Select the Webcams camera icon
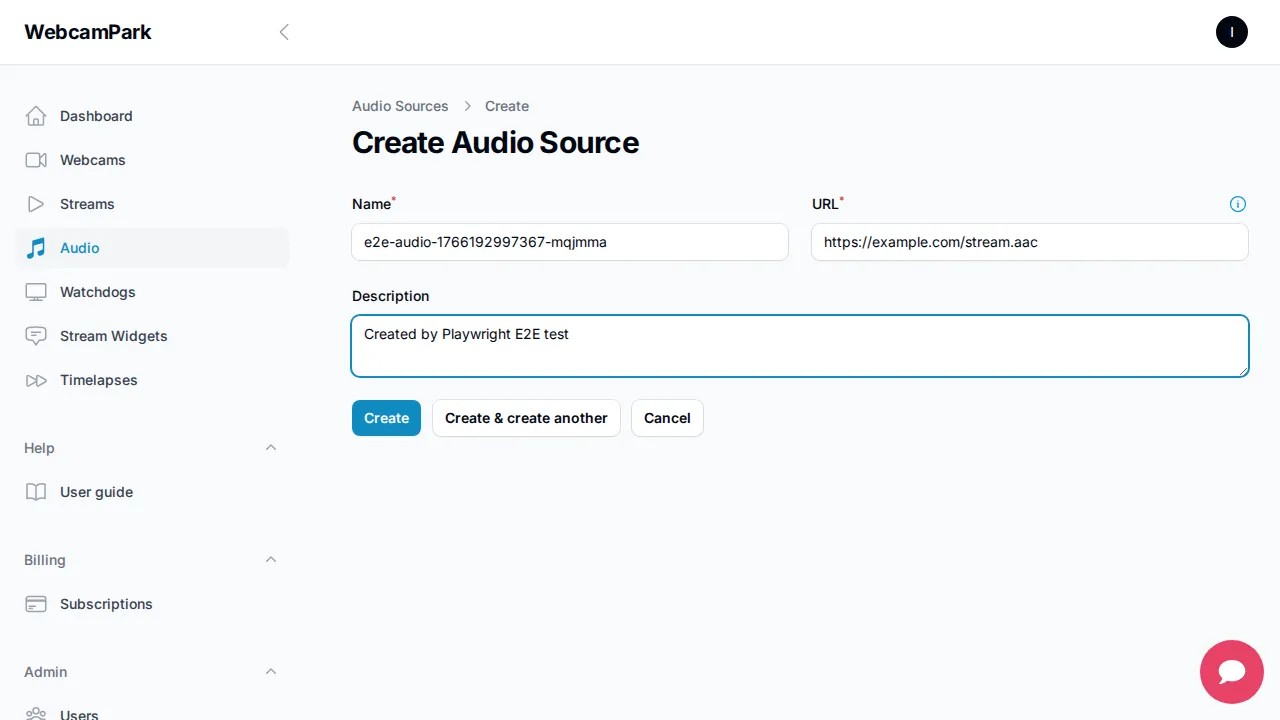 tap(35, 160)
